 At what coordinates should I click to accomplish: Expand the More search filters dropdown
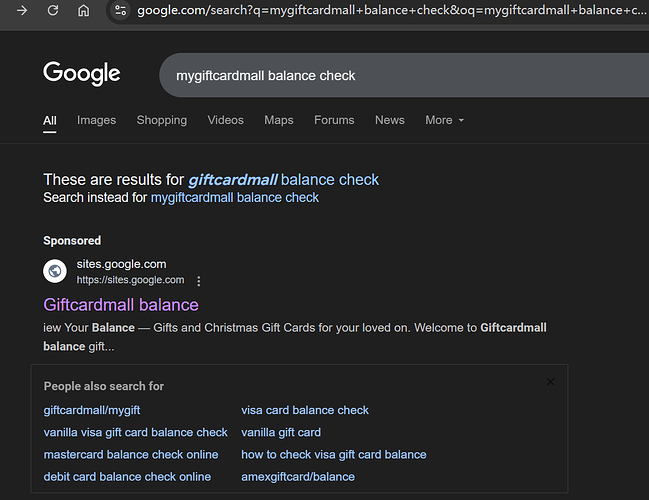coord(445,120)
